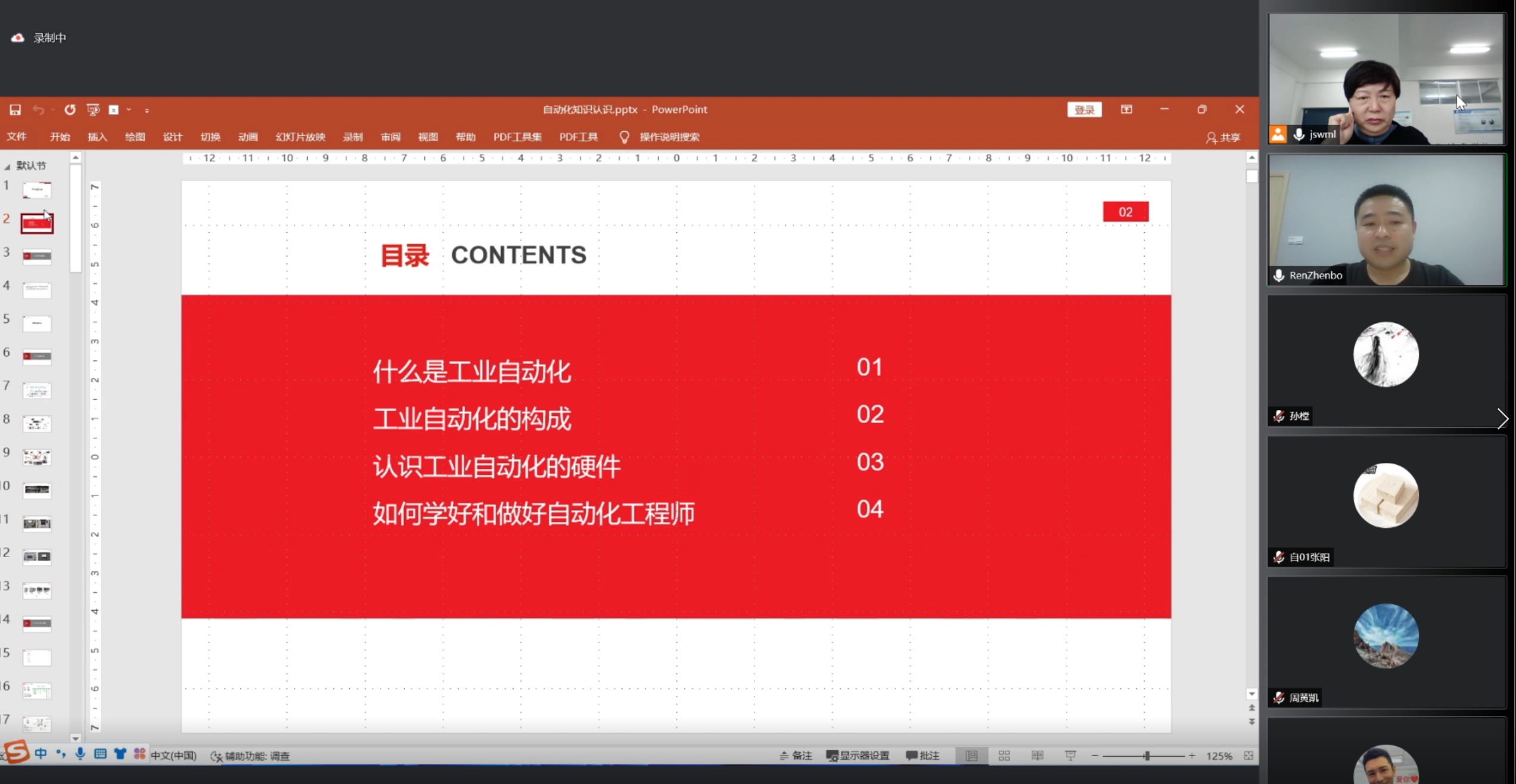
Task: Click the fit slide to window icon
Action: (x=1248, y=755)
